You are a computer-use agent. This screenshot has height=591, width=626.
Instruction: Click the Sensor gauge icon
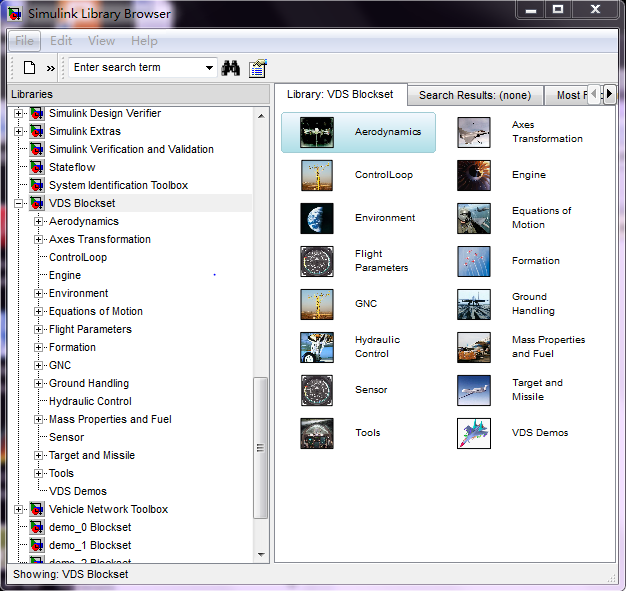(x=317, y=390)
